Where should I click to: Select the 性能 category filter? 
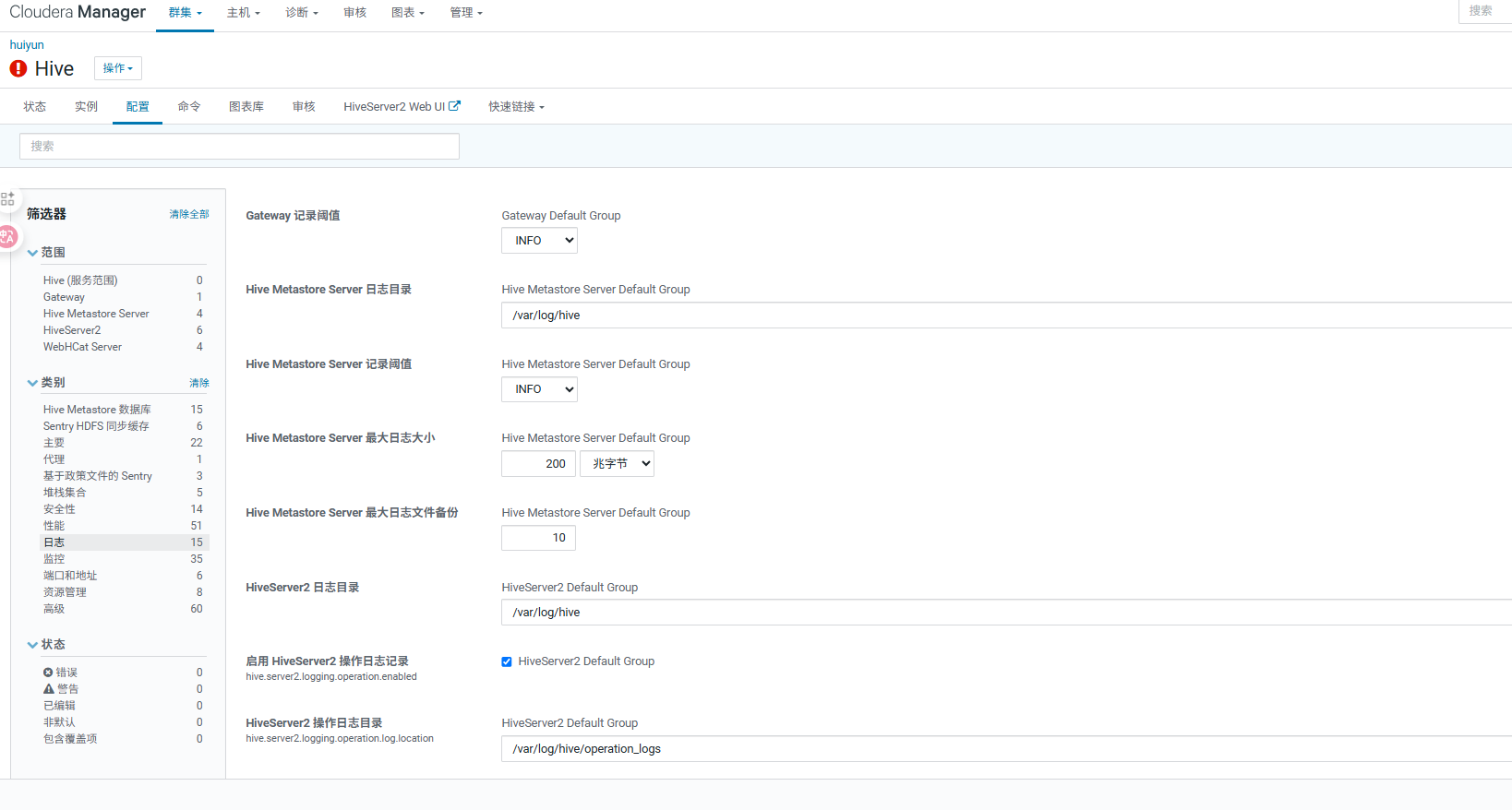click(x=54, y=526)
